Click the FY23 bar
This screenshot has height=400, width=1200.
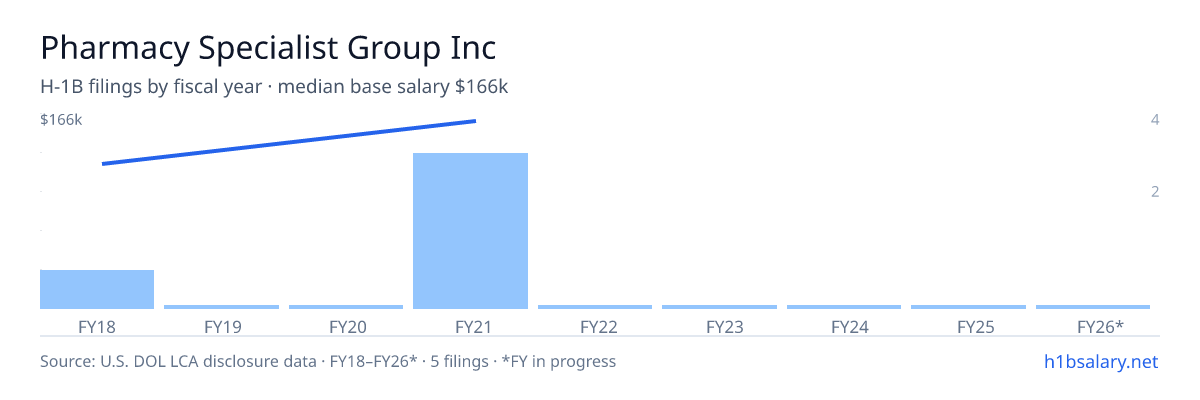719,307
